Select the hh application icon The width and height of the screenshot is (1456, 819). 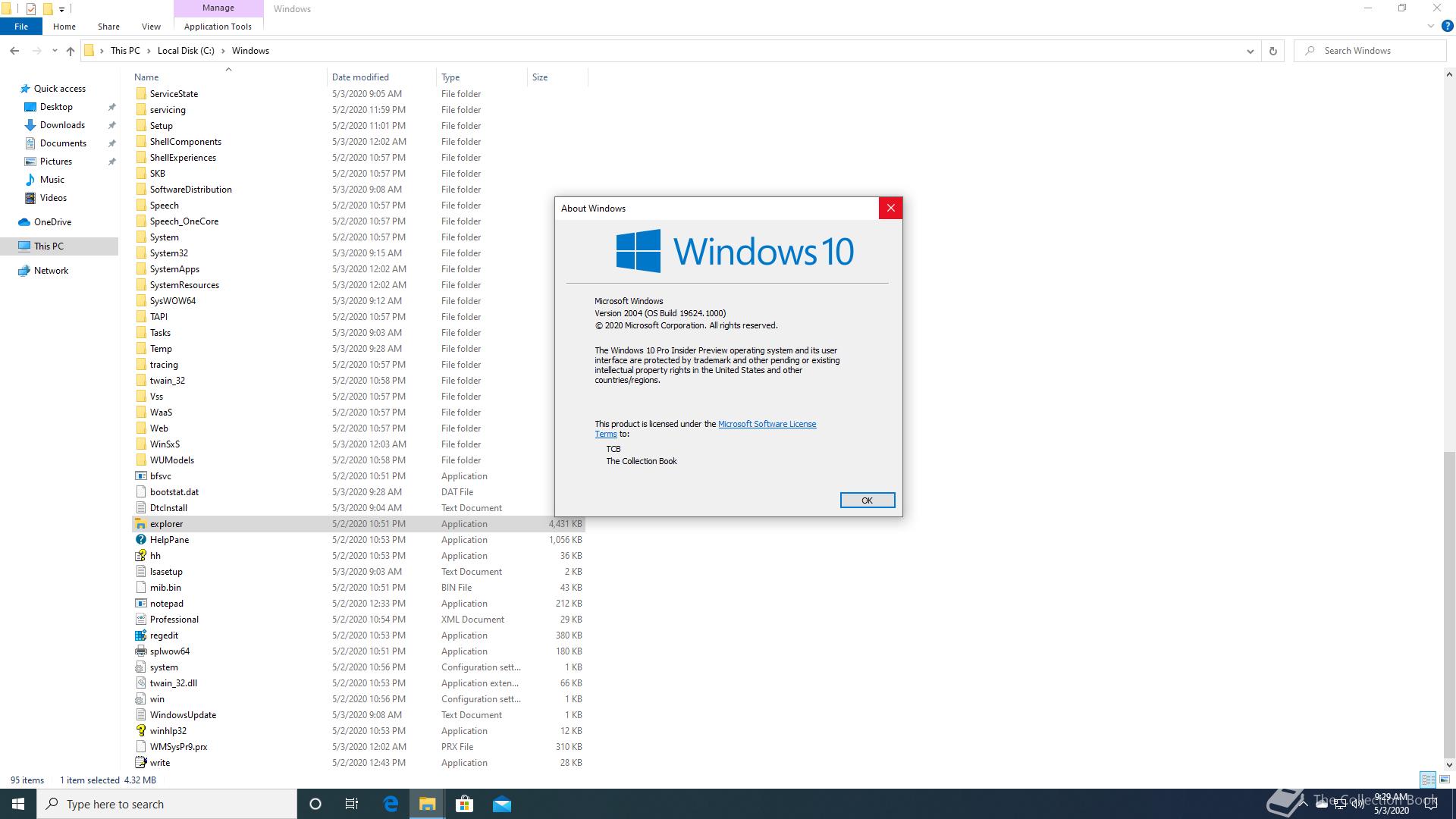pos(140,556)
